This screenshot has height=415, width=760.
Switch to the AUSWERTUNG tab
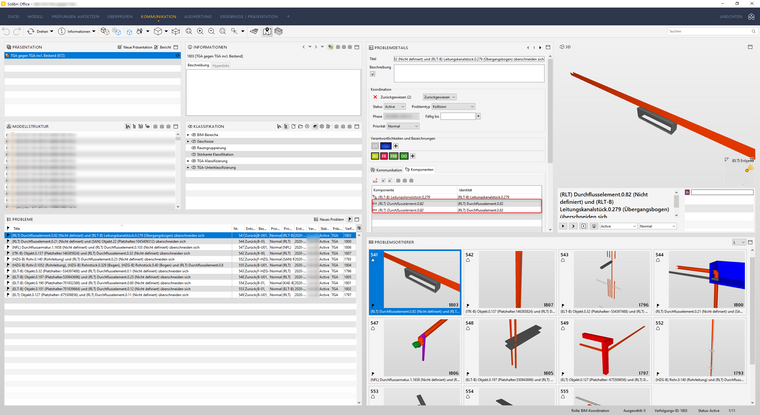coord(198,16)
